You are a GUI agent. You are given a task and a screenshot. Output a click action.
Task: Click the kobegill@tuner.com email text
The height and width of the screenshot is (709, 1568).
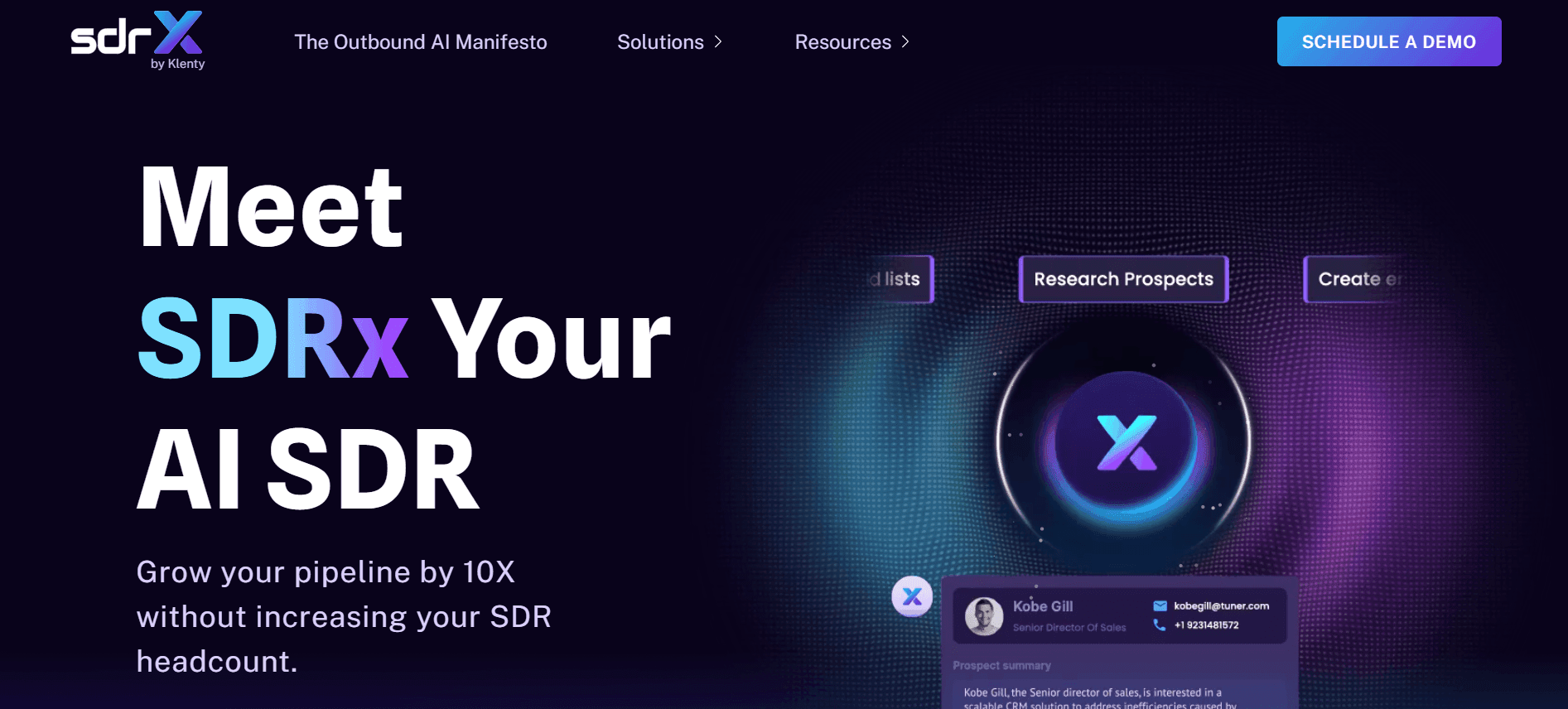(x=1221, y=606)
